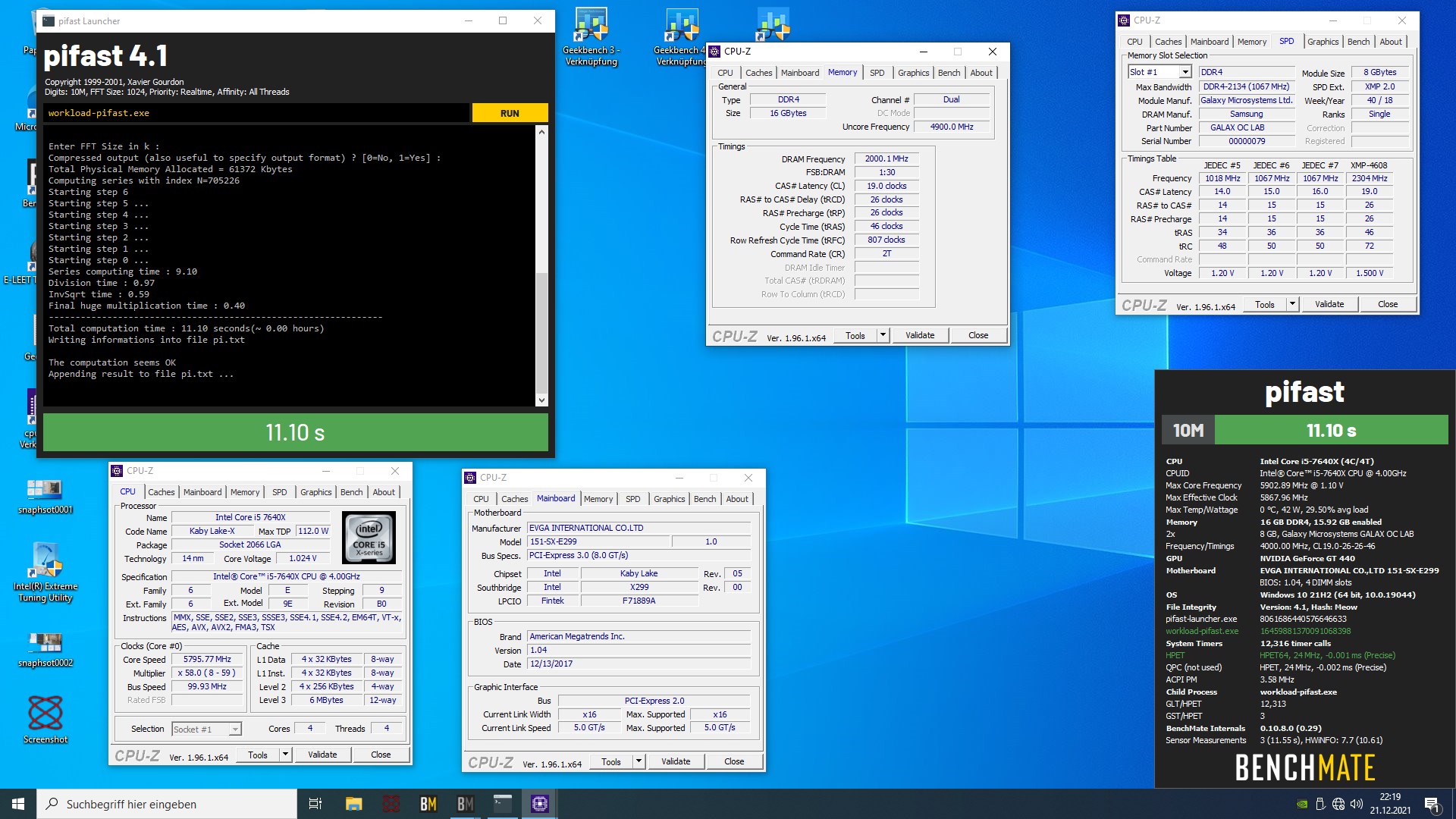The image size is (1456, 819).
Task: Open the console window taskbar icon
Action: (503, 804)
